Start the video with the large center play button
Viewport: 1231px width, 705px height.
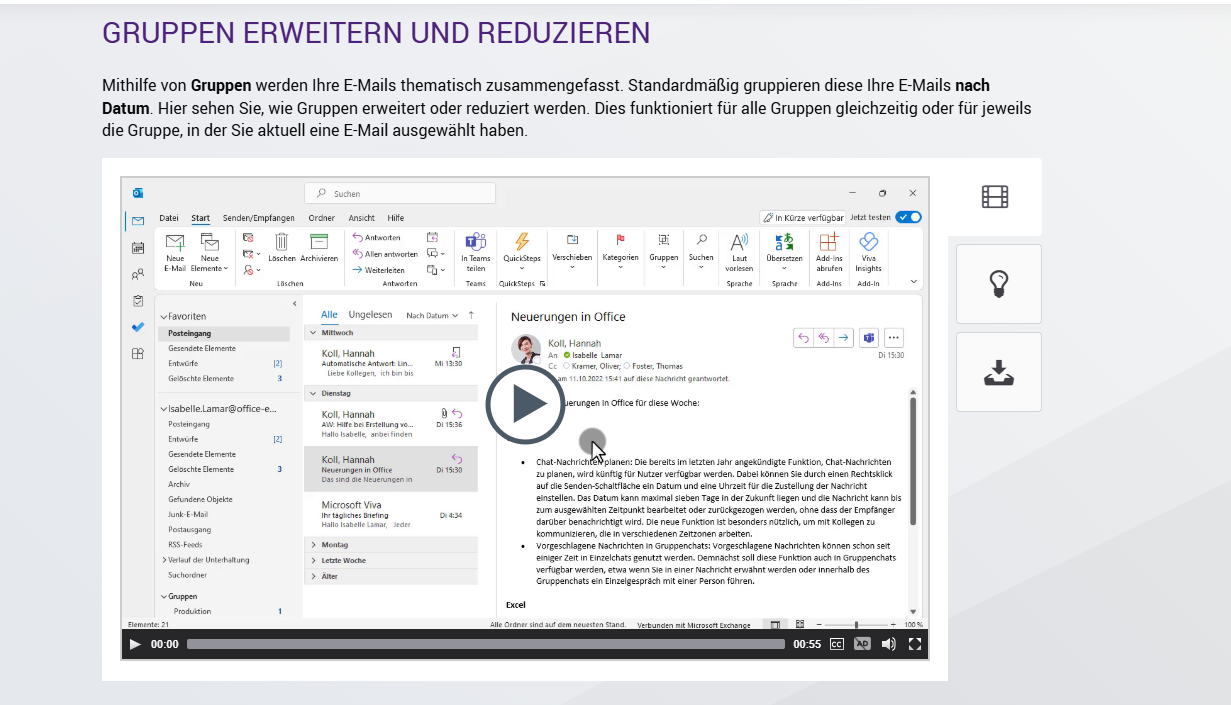526,404
